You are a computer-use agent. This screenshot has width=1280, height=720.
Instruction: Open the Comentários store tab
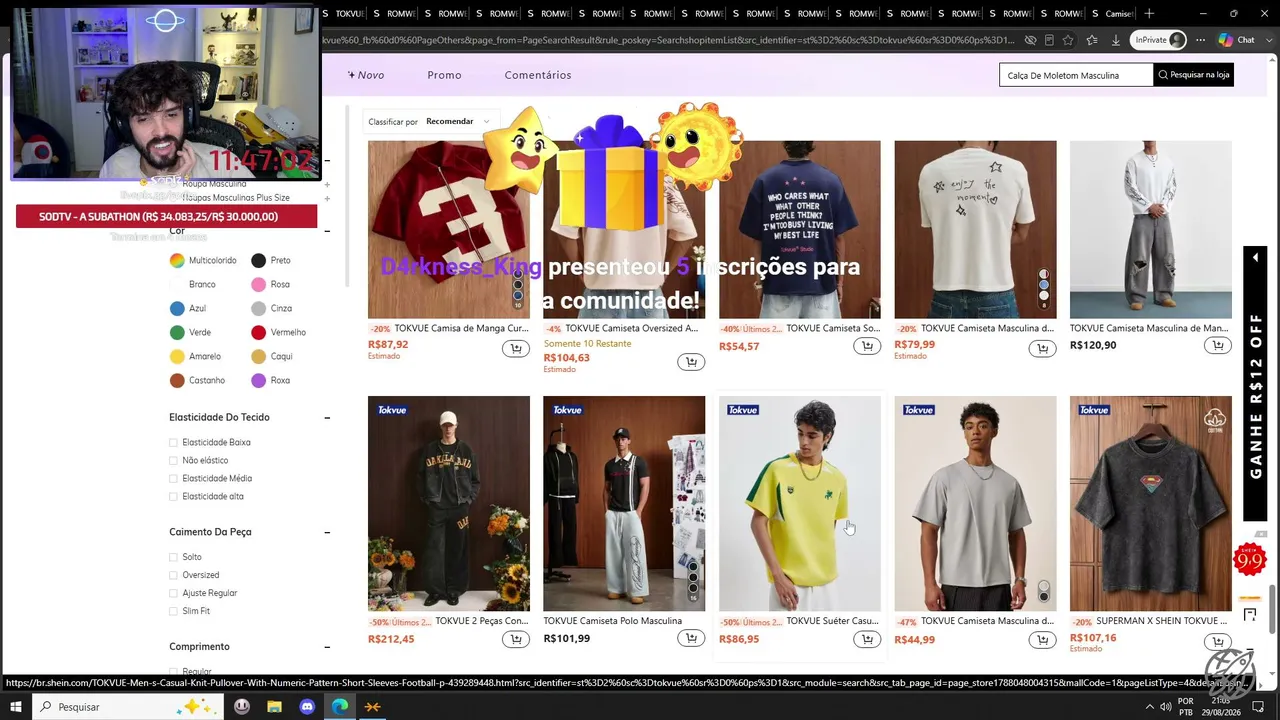[538, 75]
